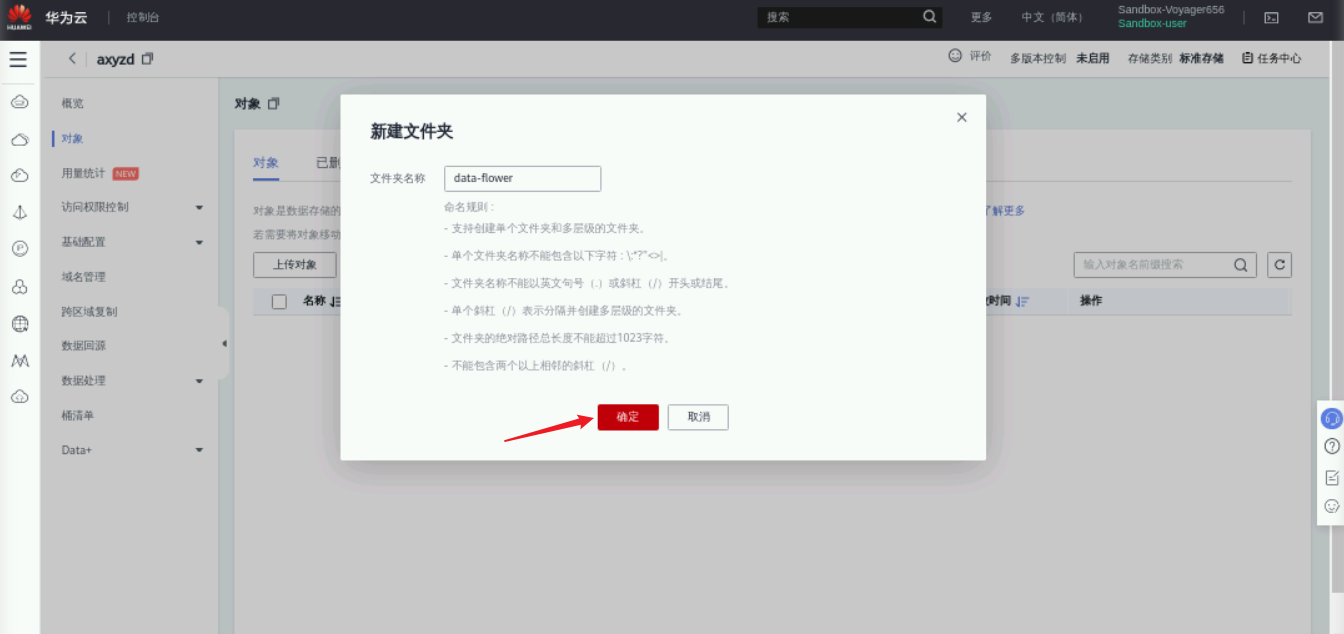Open 数据回源 in sidebar

pyautogui.click(x=83, y=346)
